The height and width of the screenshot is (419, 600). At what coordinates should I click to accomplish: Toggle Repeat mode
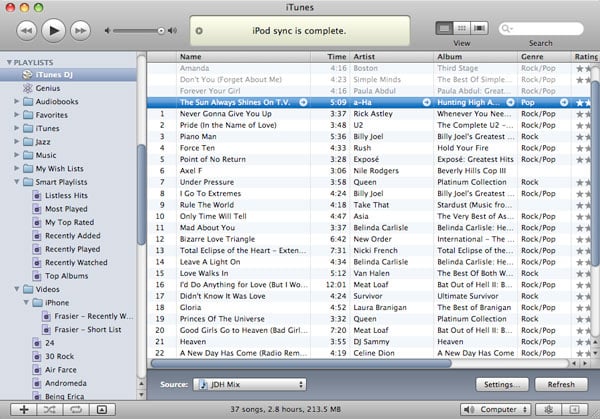point(76,409)
